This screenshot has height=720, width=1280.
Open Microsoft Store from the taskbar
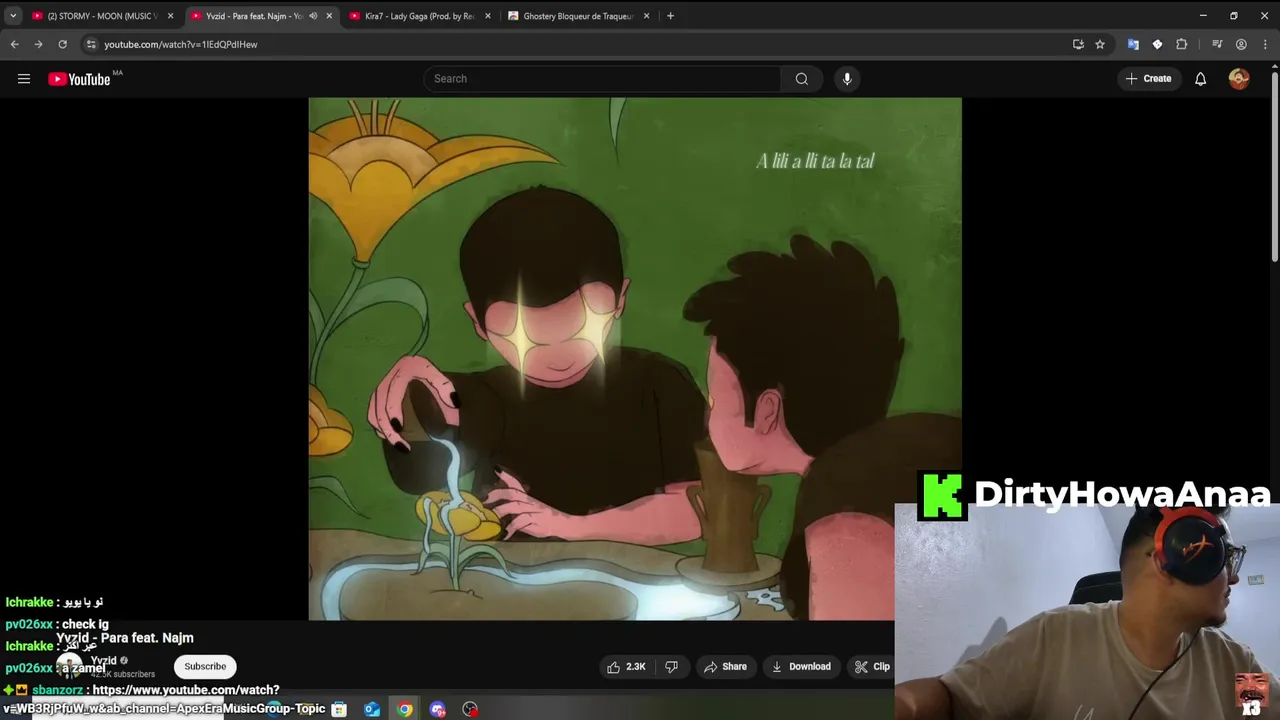tap(339, 709)
